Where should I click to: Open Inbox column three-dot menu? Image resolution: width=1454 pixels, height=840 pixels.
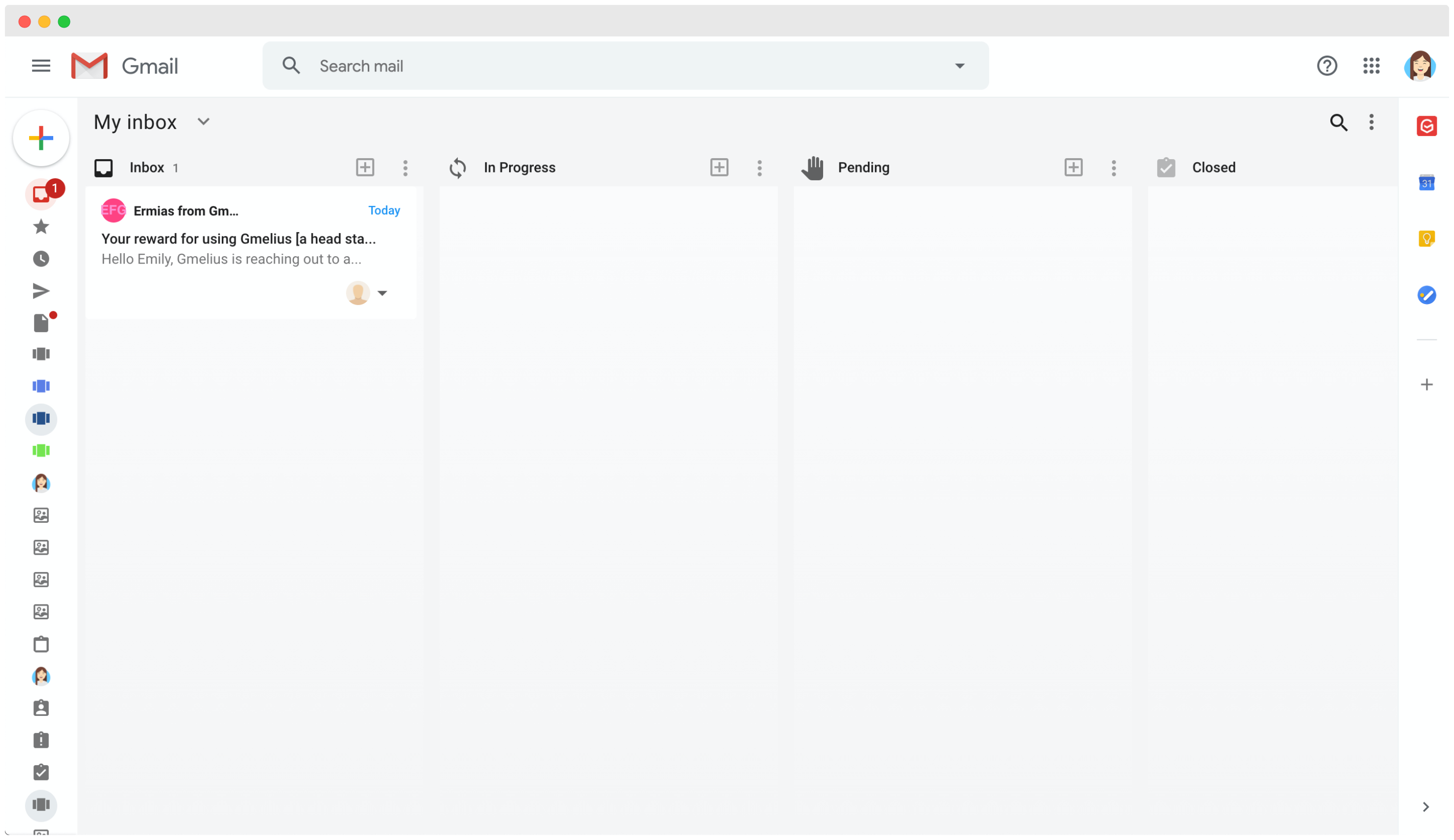coord(405,168)
